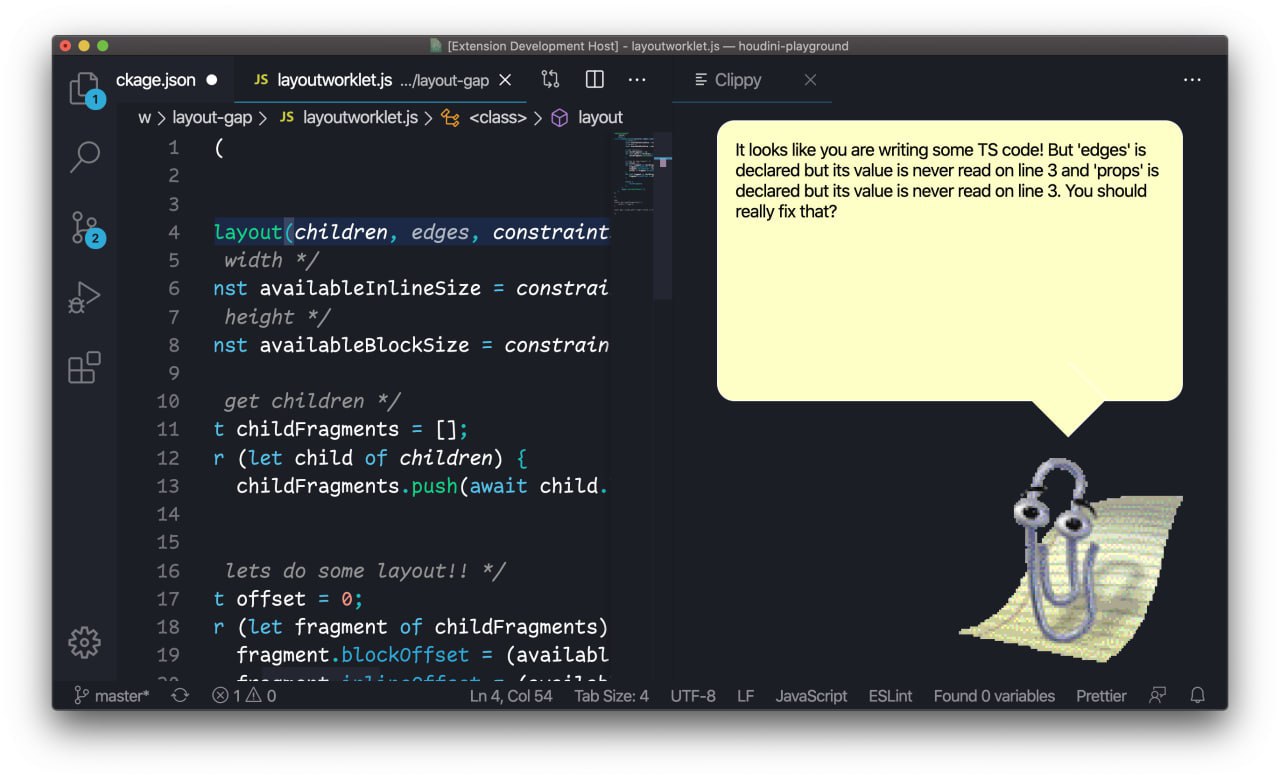Expand the <class> breadcrumb segment
The height and width of the screenshot is (779, 1280).
[497, 118]
